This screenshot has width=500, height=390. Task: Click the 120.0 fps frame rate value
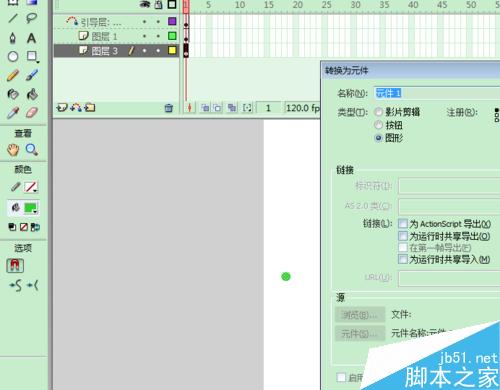click(x=302, y=108)
